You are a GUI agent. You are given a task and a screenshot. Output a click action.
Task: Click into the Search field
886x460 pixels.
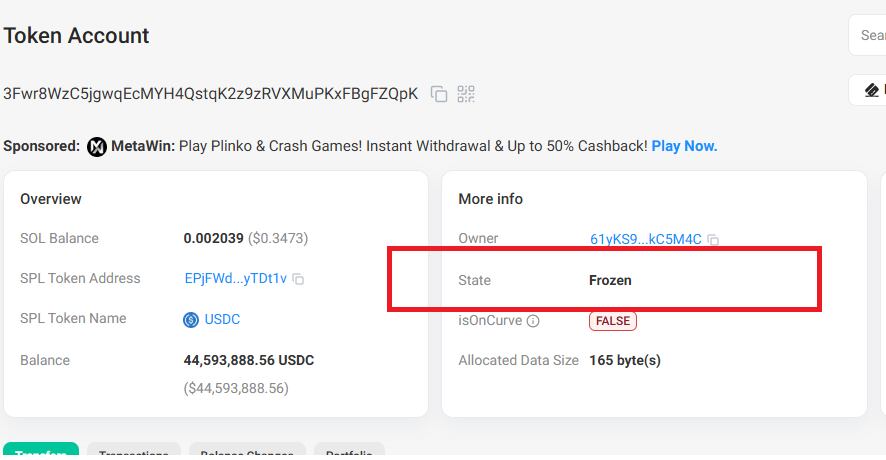click(868, 35)
